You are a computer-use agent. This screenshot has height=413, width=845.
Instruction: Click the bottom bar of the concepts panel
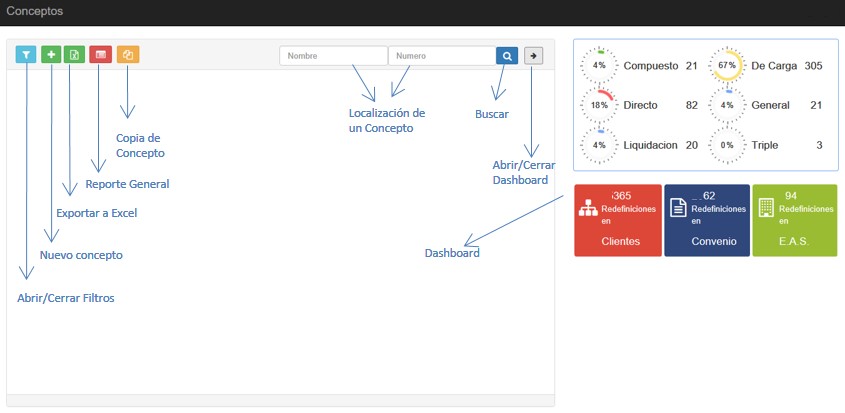[x=280, y=401]
